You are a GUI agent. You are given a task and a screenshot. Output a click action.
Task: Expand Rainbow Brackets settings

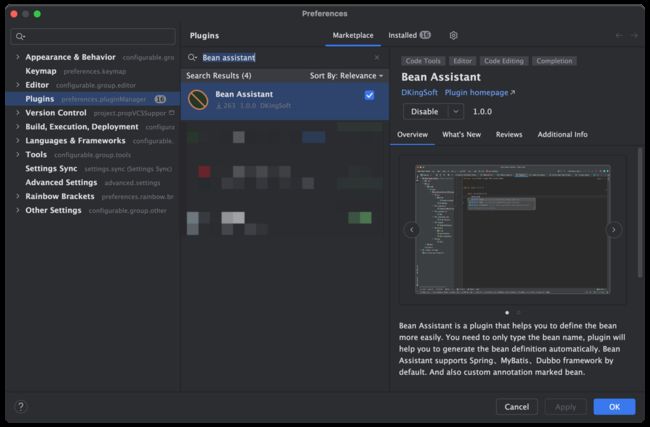(x=17, y=196)
